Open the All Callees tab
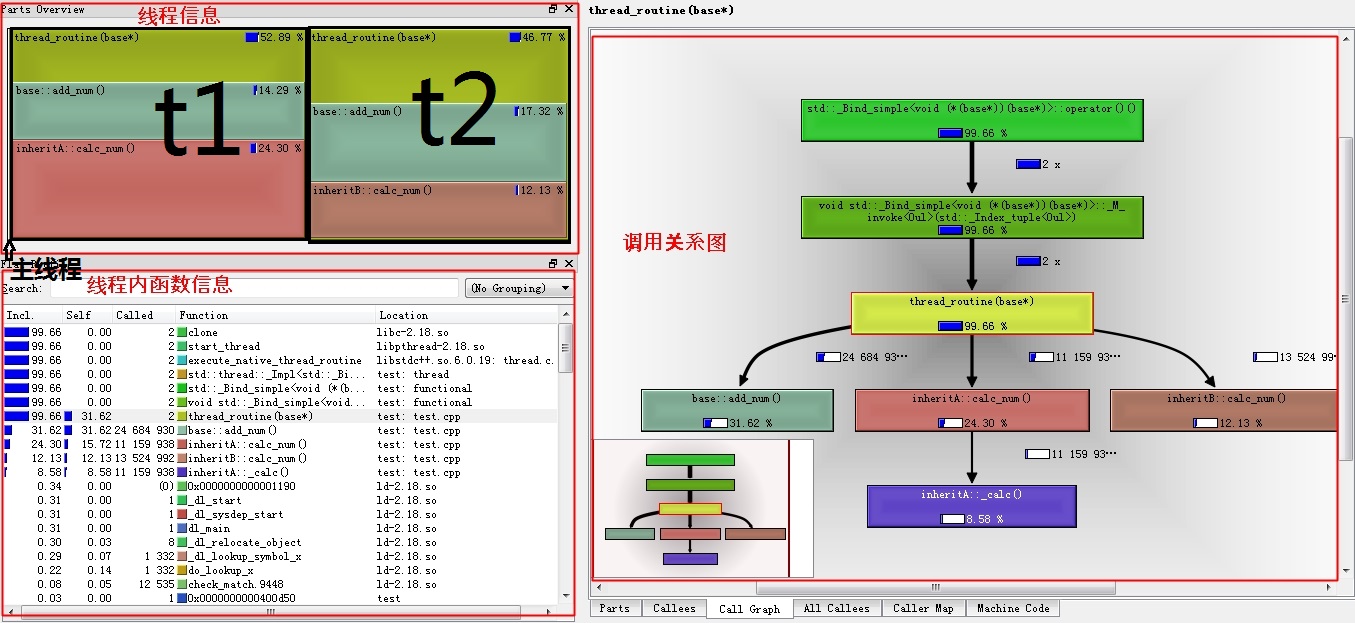The width and height of the screenshot is (1355, 623). [x=836, y=608]
